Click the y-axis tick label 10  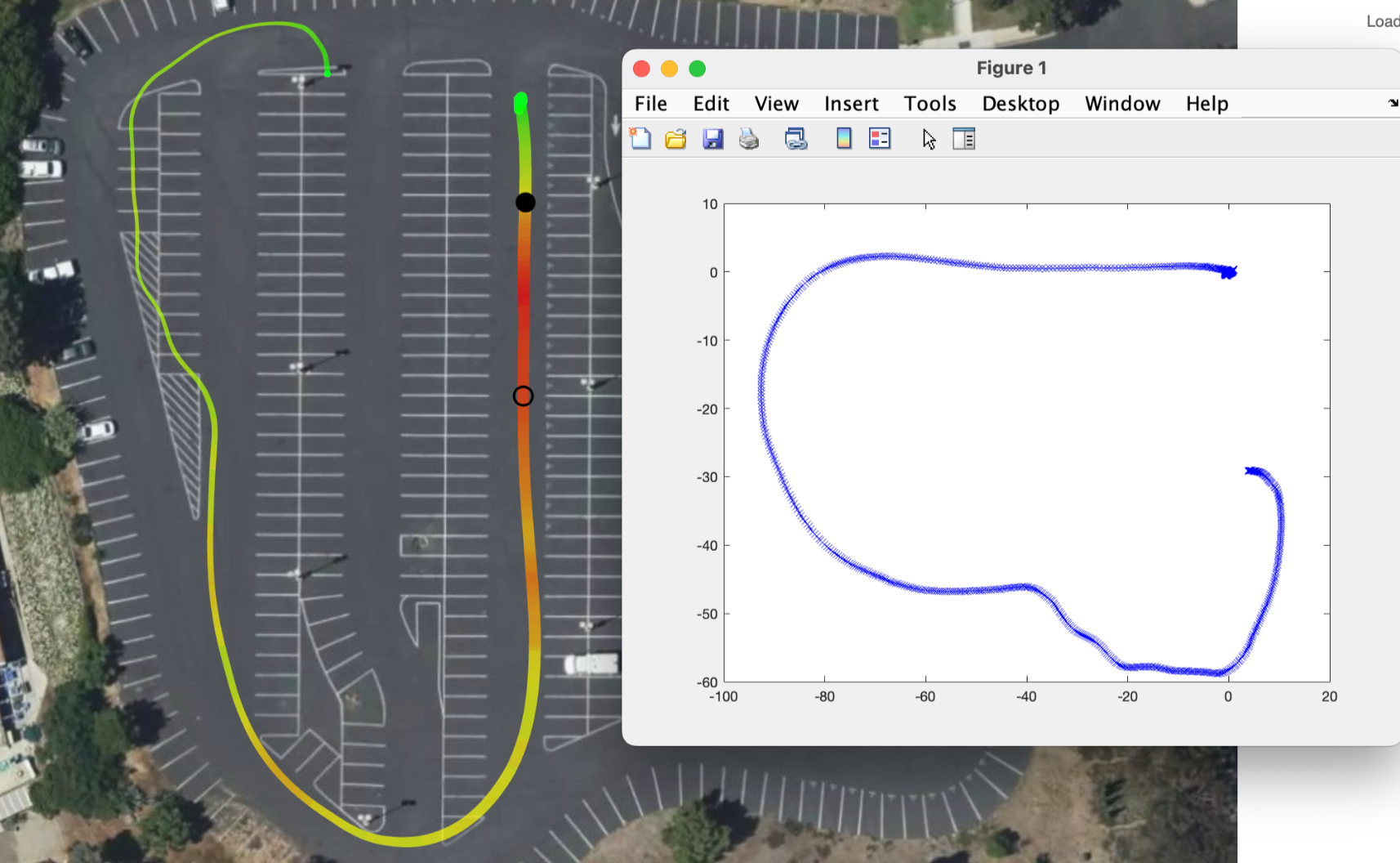(710, 204)
